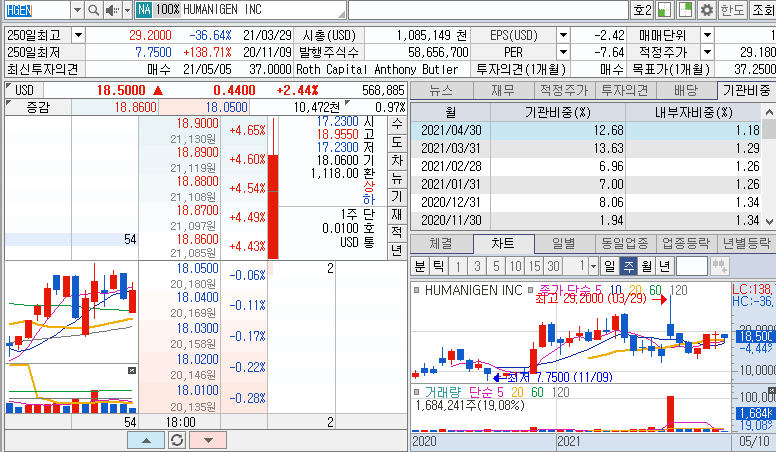Screen dimensions: 776x452
Task: Switch to the 배당 tab
Action: click(686, 91)
